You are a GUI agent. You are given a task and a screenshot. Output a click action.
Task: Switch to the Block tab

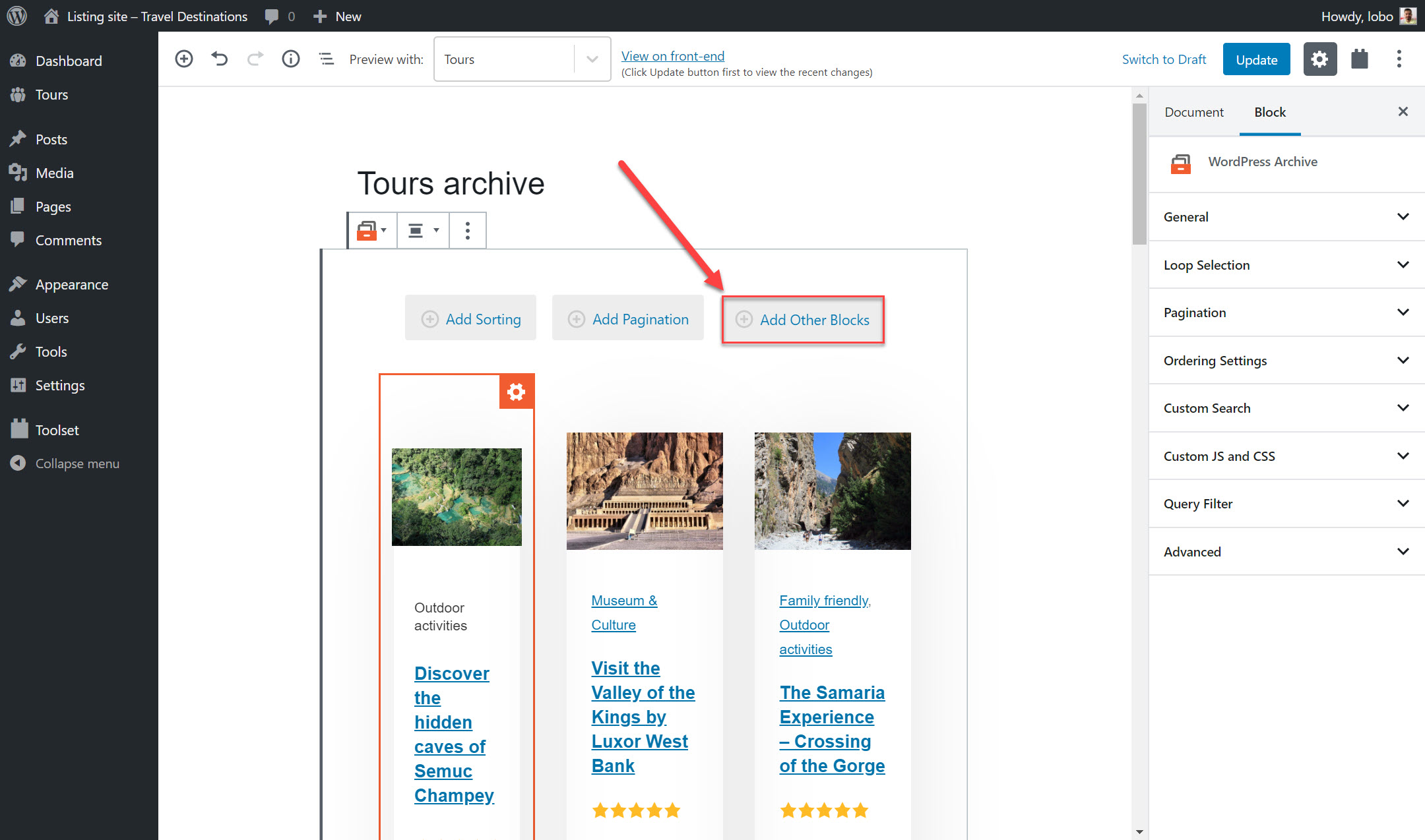1270,112
